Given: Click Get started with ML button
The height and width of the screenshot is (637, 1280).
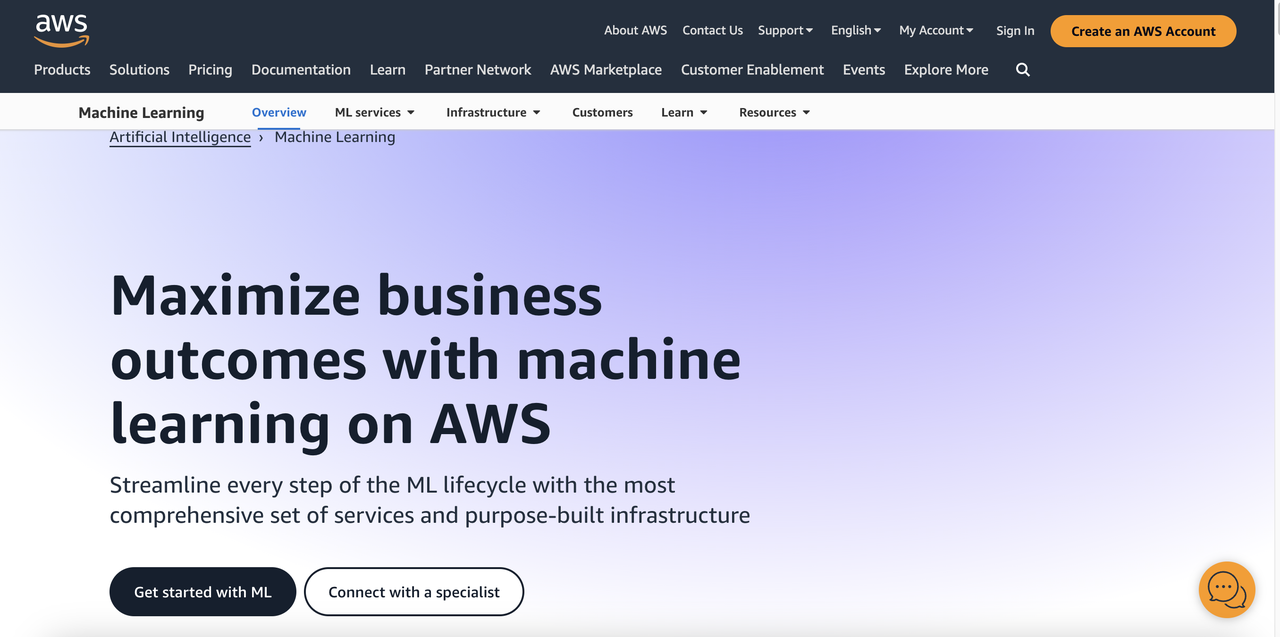Looking at the screenshot, I should tap(203, 592).
